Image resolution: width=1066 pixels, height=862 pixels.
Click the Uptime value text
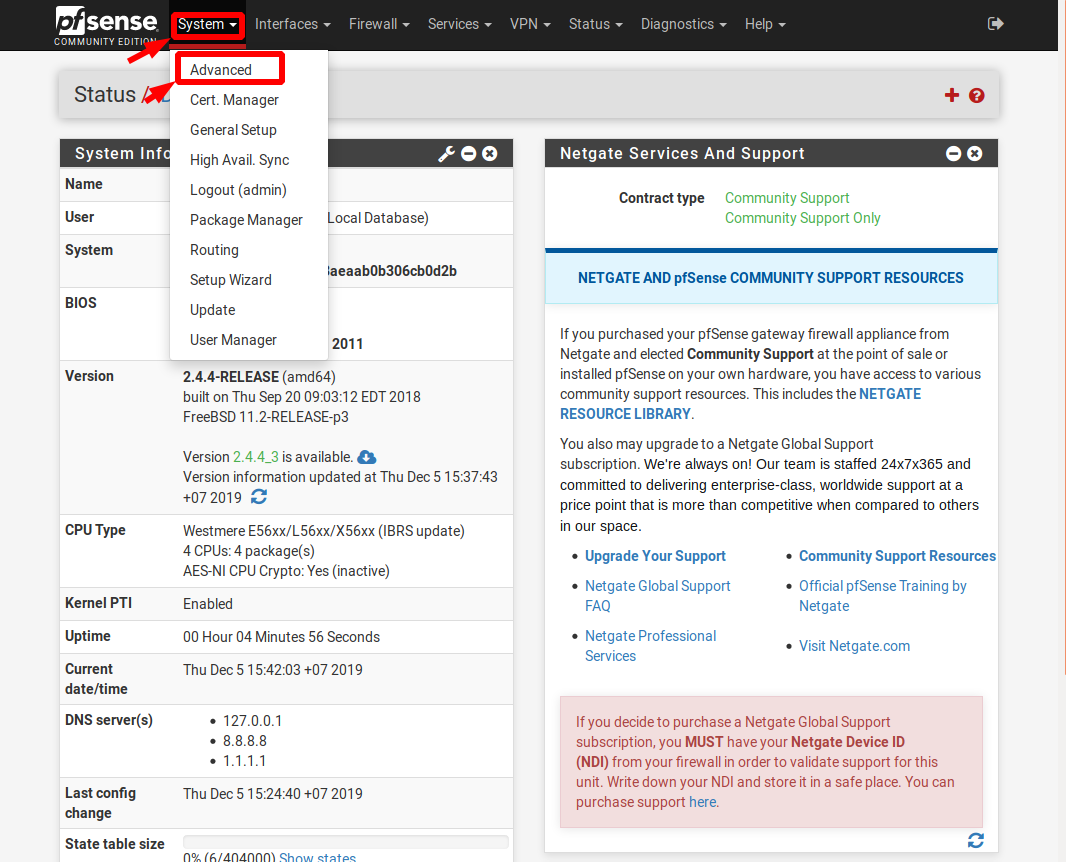pos(281,637)
